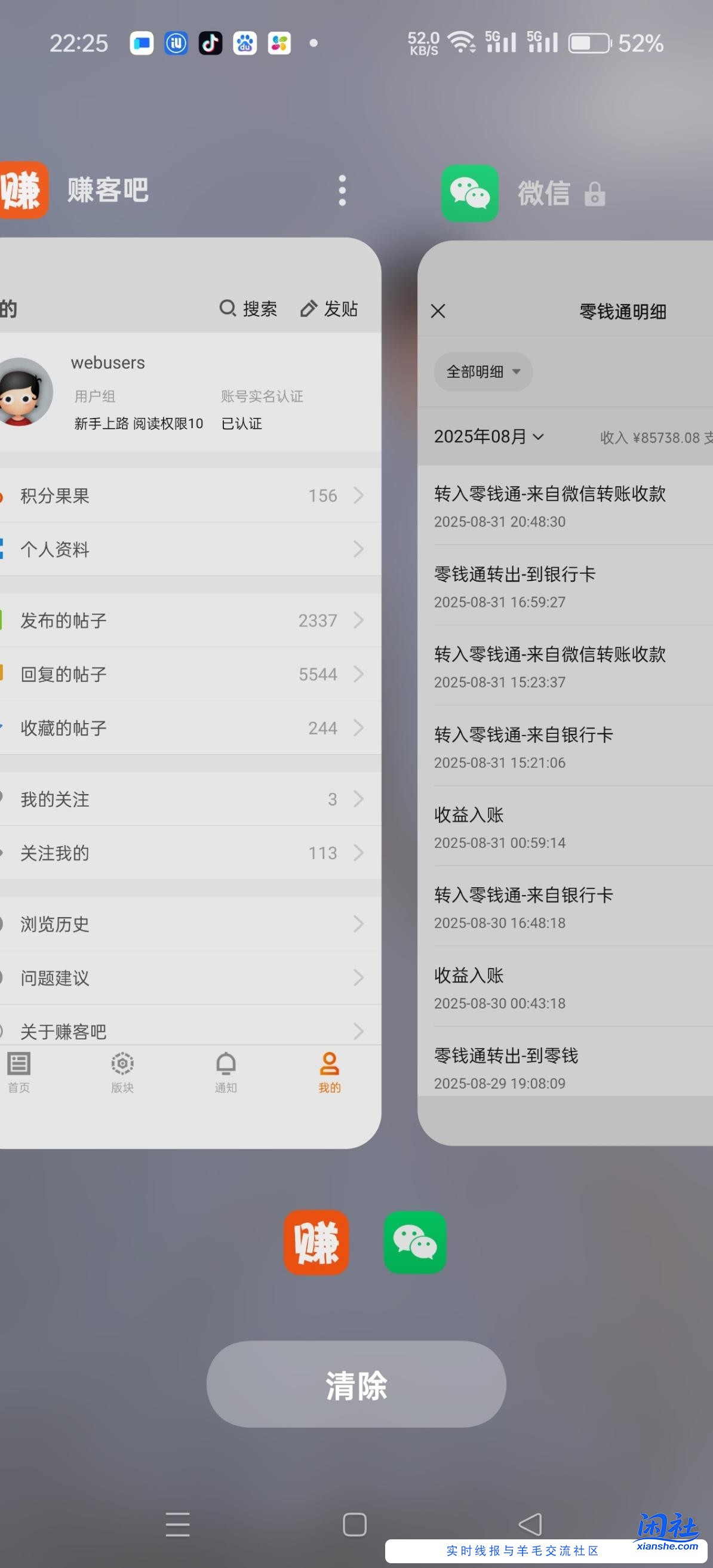Tap Wi-Fi indicator in status bar
The width and height of the screenshot is (713, 1568).
tap(462, 42)
